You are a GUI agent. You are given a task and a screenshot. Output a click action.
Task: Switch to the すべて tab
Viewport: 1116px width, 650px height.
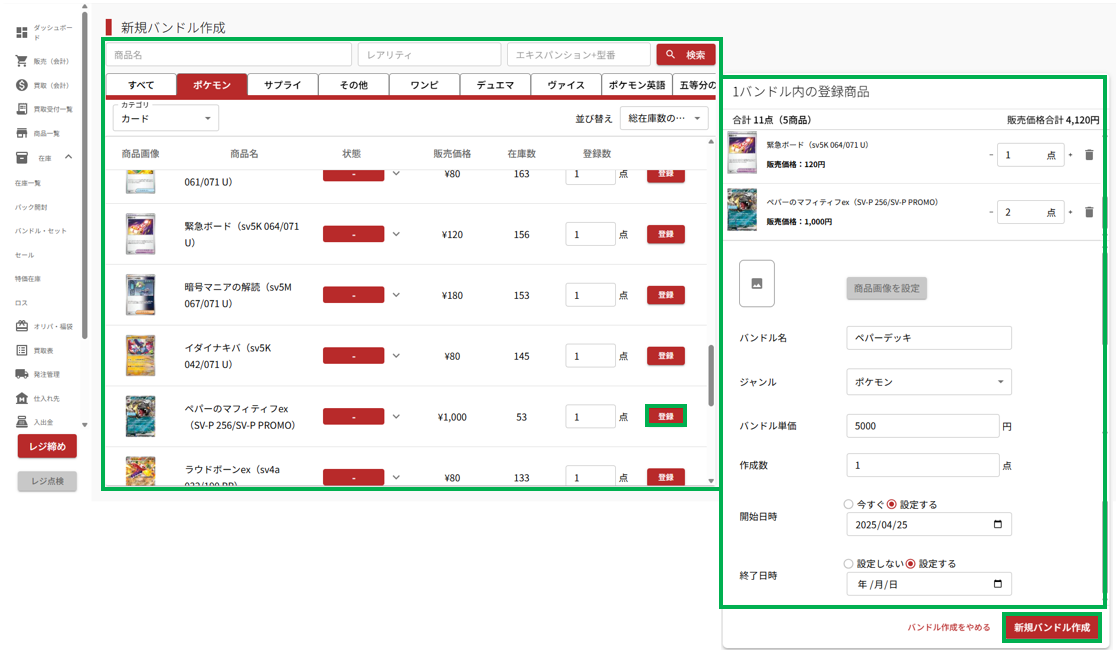141,85
